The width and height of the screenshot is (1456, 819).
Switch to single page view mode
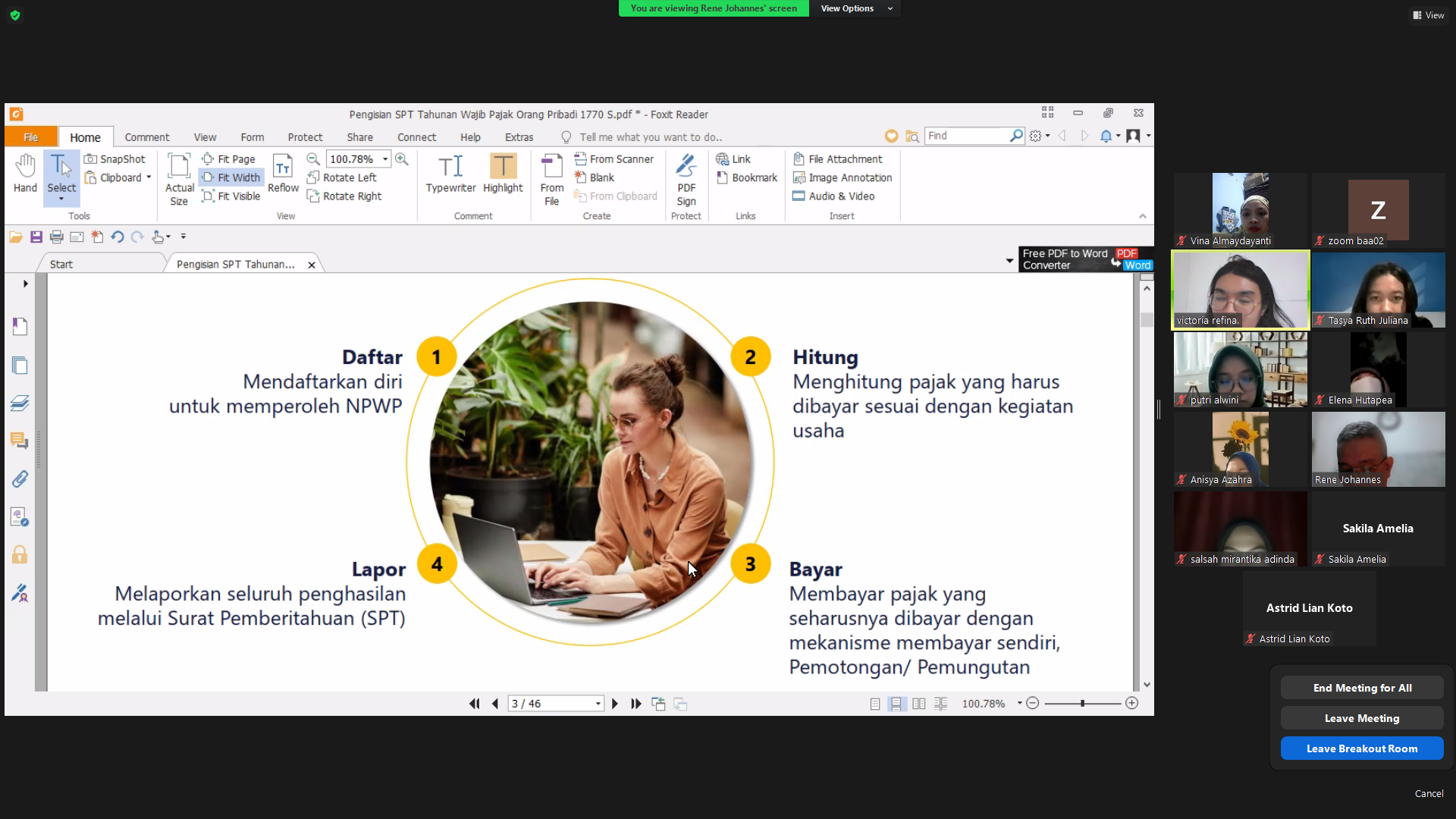[x=875, y=704]
